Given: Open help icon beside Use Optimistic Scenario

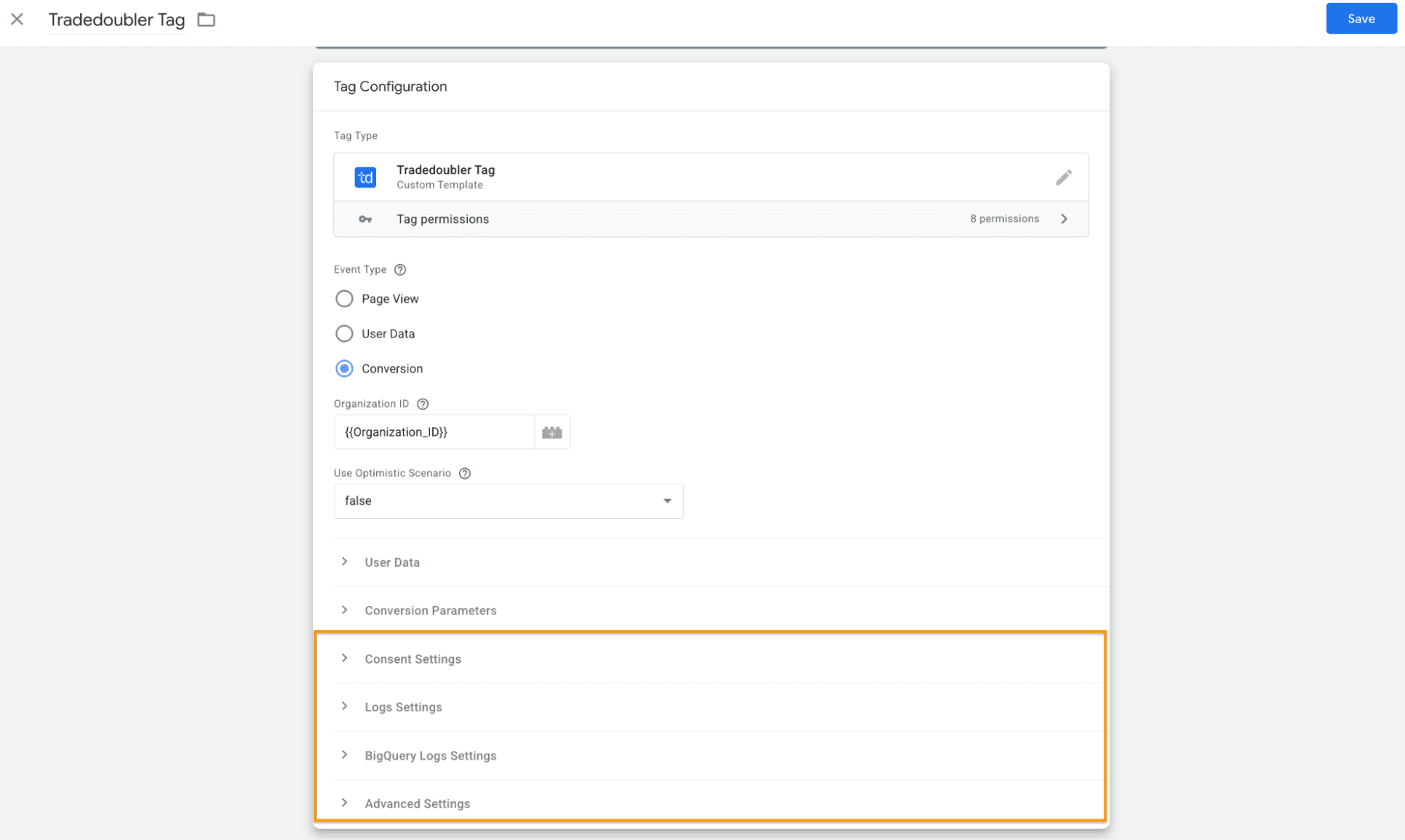Looking at the screenshot, I should tap(465, 474).
